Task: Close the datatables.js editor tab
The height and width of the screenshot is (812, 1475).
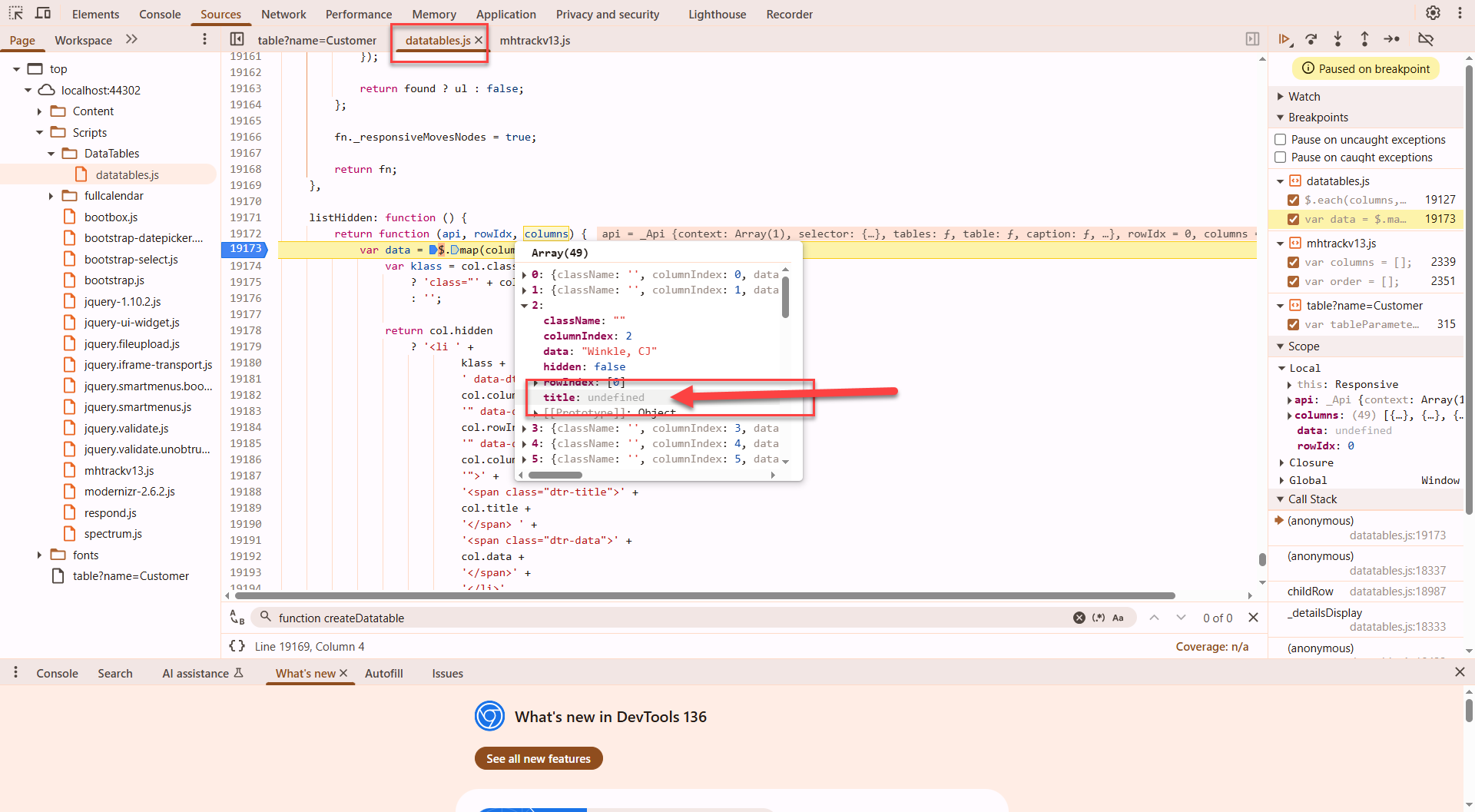Action: 479,40
